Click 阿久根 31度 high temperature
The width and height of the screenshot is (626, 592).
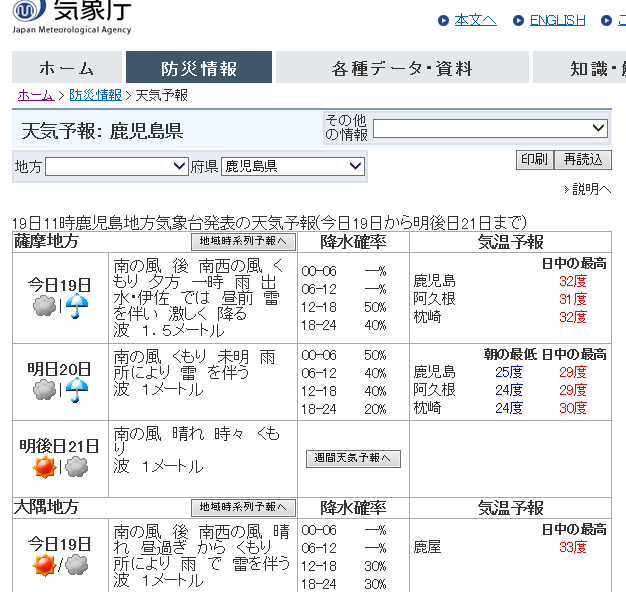(573, 299)
